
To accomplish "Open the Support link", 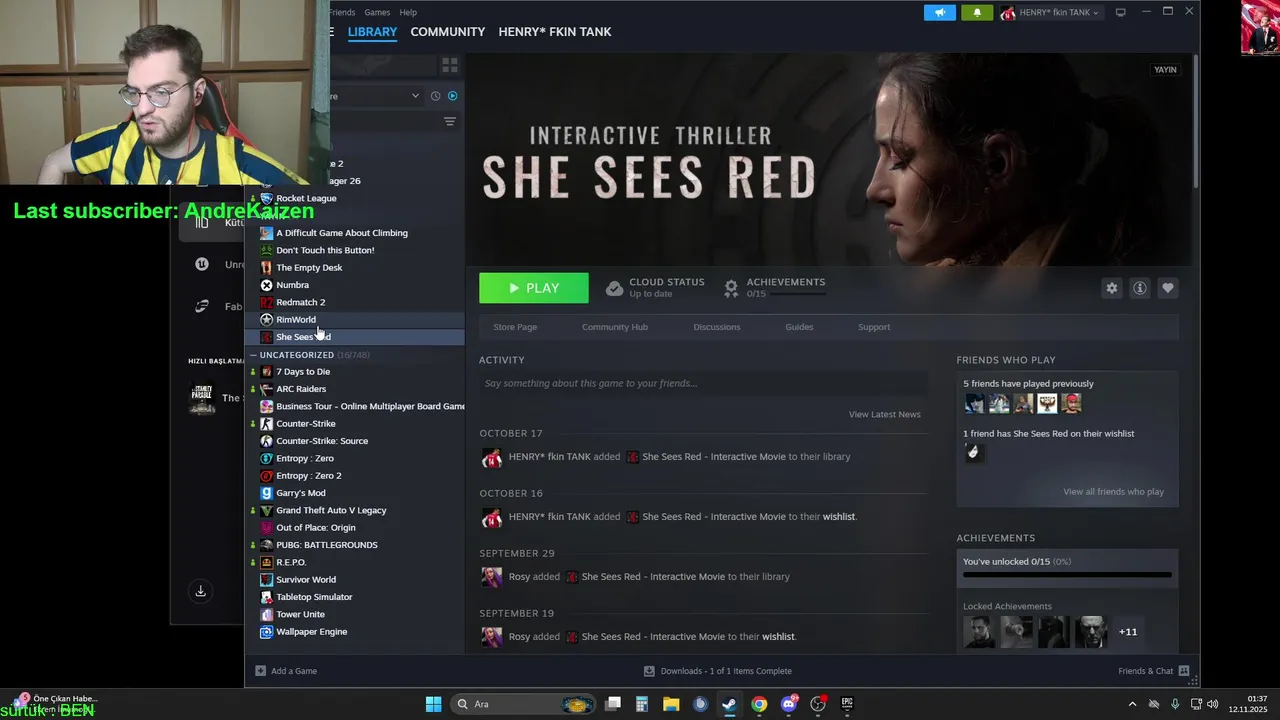I will tap(874, 327).
